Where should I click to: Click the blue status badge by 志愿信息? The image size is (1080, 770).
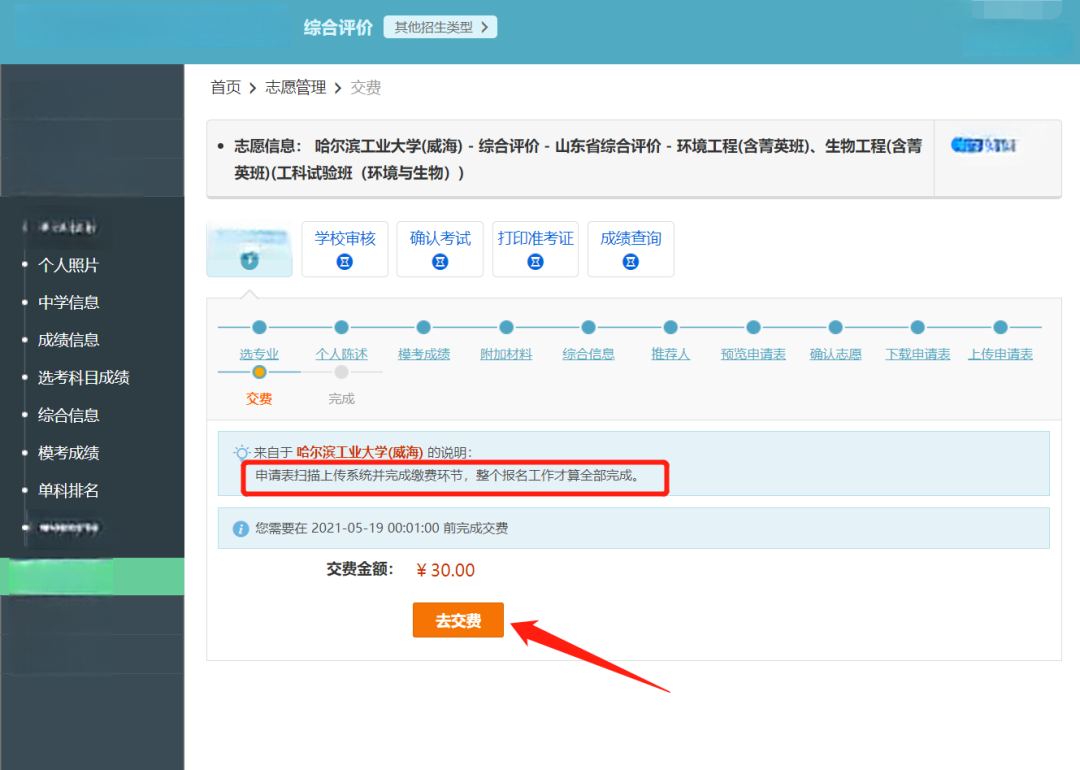(x=984, y=145)
